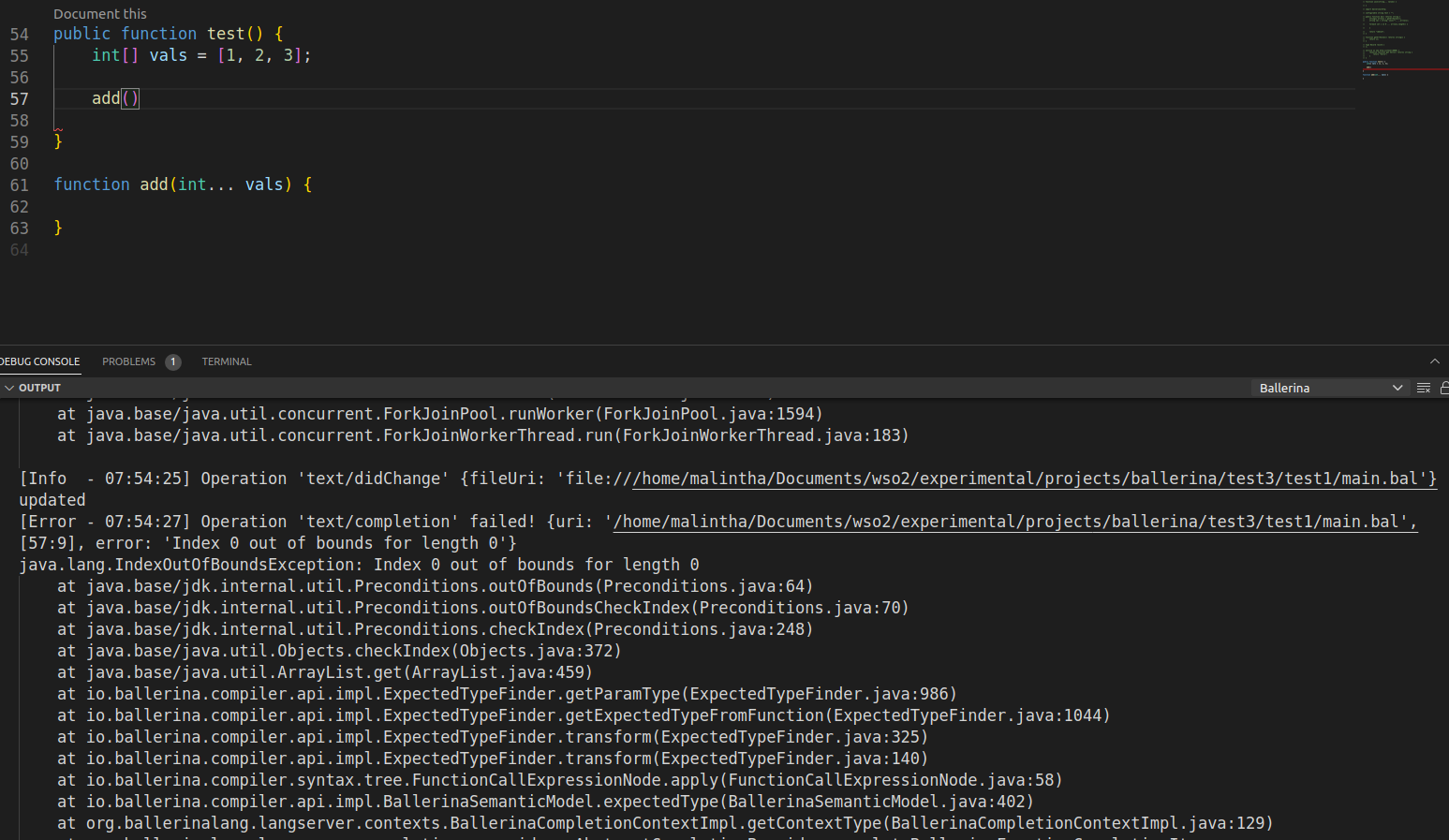
Task: Click the minimap code overview
Action: click(1403, 42)
